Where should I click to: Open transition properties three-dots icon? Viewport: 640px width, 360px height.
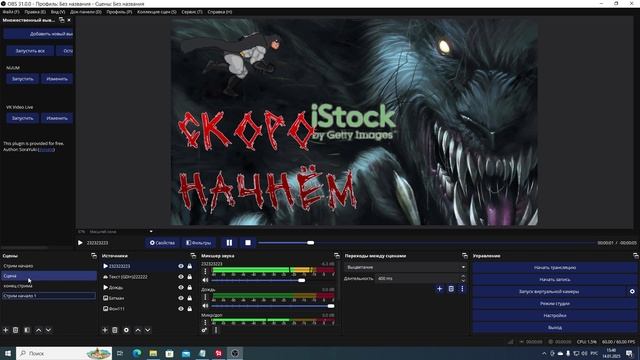coord(462,289)
